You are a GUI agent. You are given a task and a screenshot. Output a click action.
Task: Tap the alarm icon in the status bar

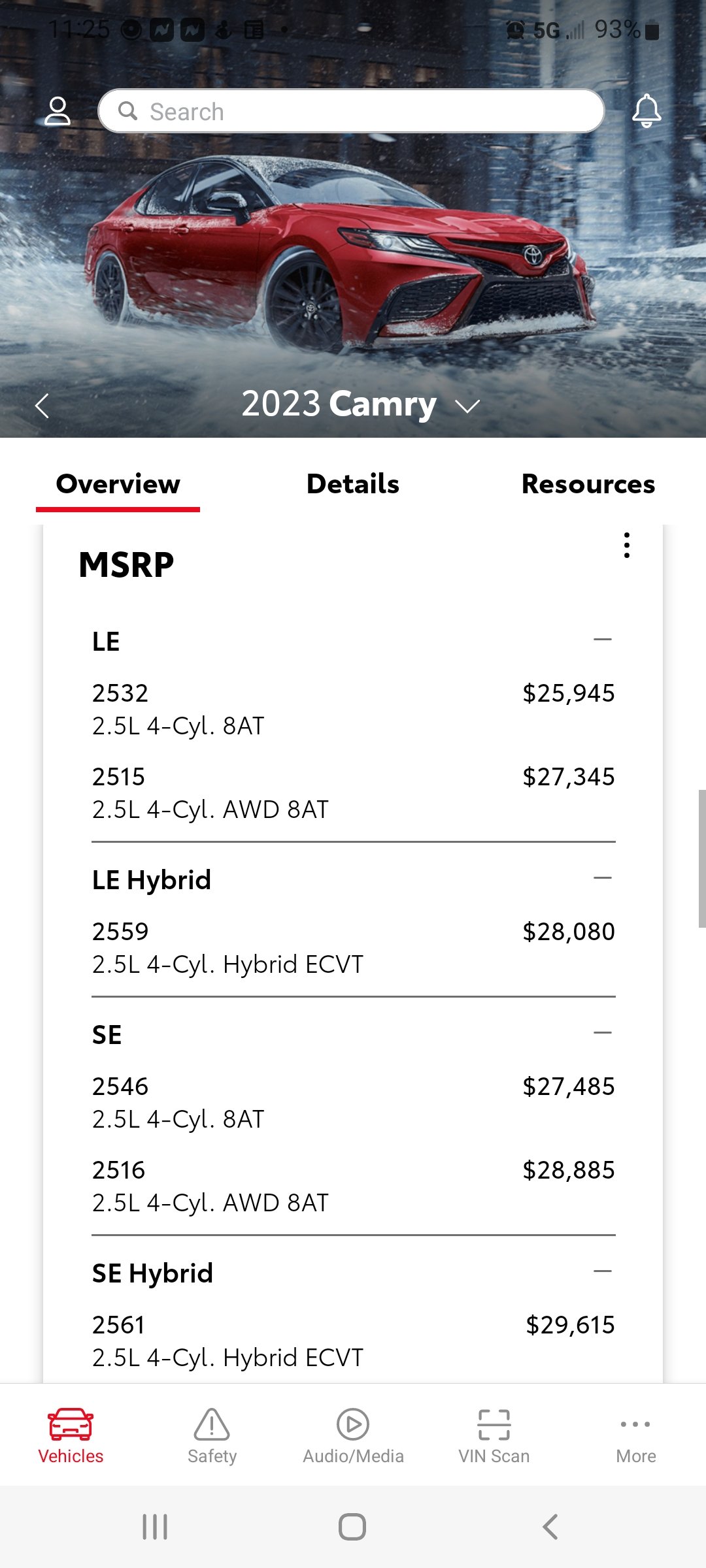515,30
